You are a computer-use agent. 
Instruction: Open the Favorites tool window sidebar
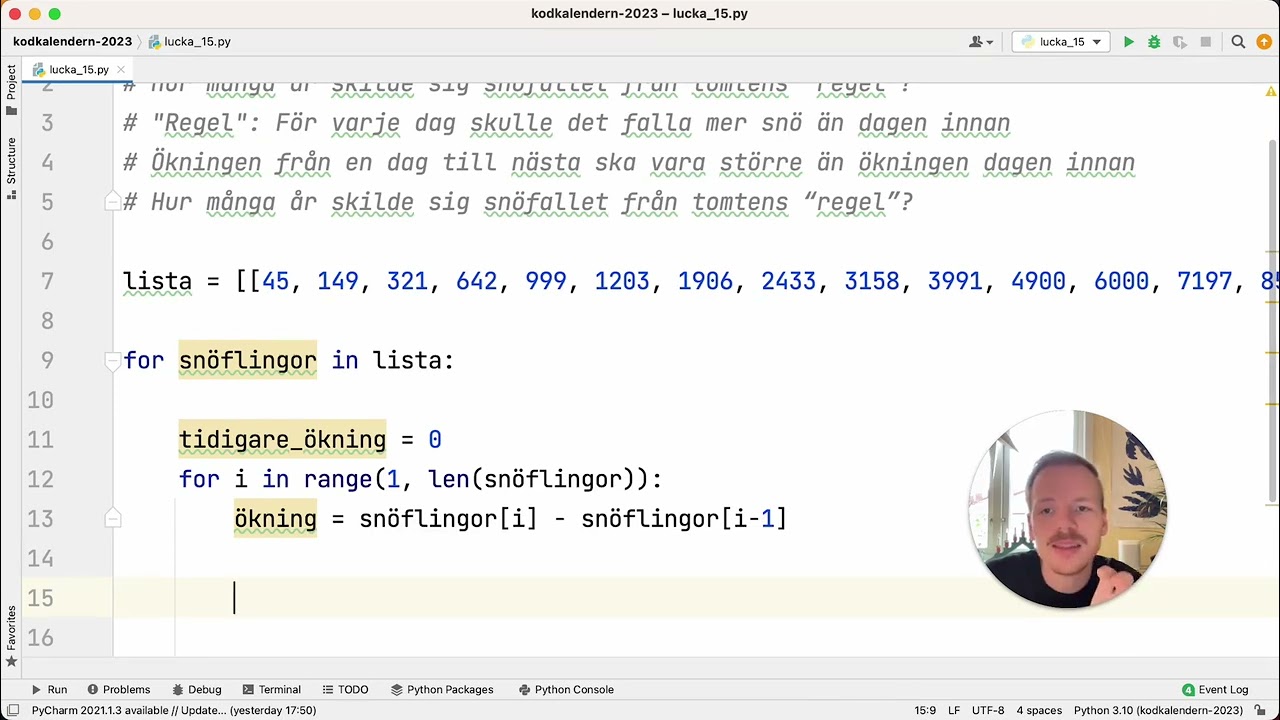[x=11, y=636]
